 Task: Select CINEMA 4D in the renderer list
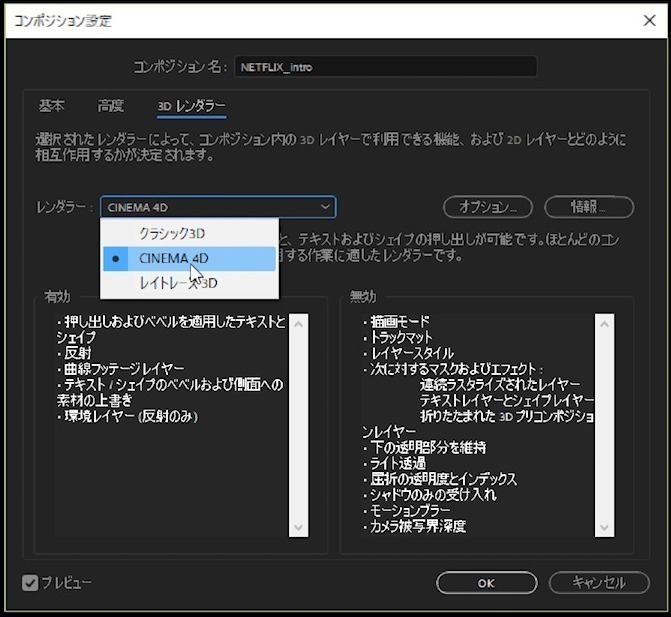(174, 259)
